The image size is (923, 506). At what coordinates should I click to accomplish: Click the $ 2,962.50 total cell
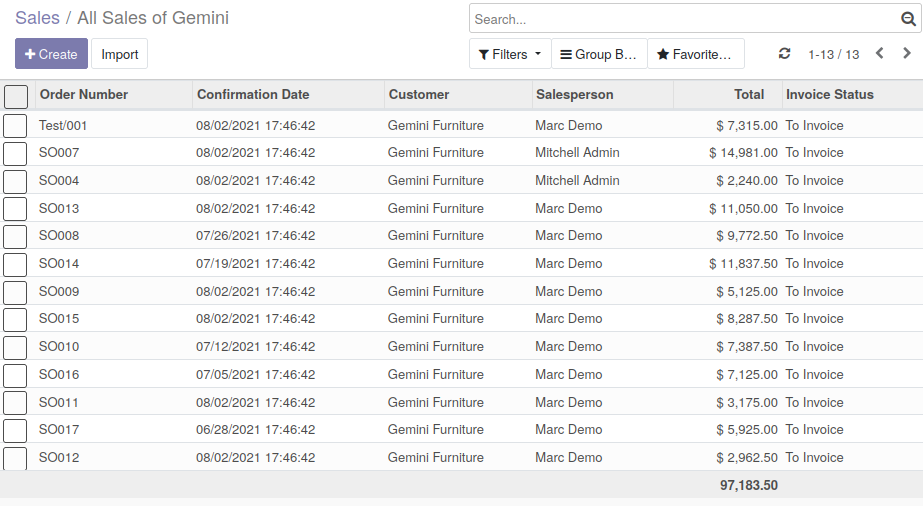(x=746, y=457)
